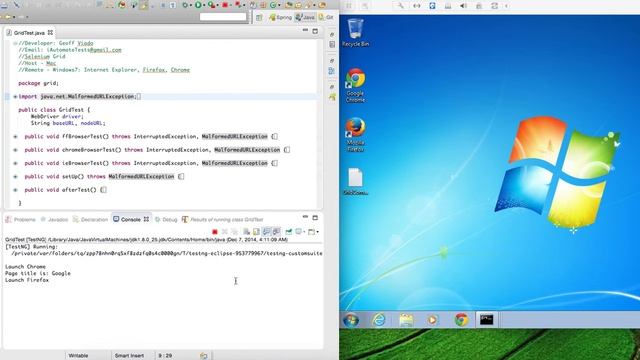Click 'Smart Insert' in the status bar
Screen dimensions: 640x360
click(129, 356)
